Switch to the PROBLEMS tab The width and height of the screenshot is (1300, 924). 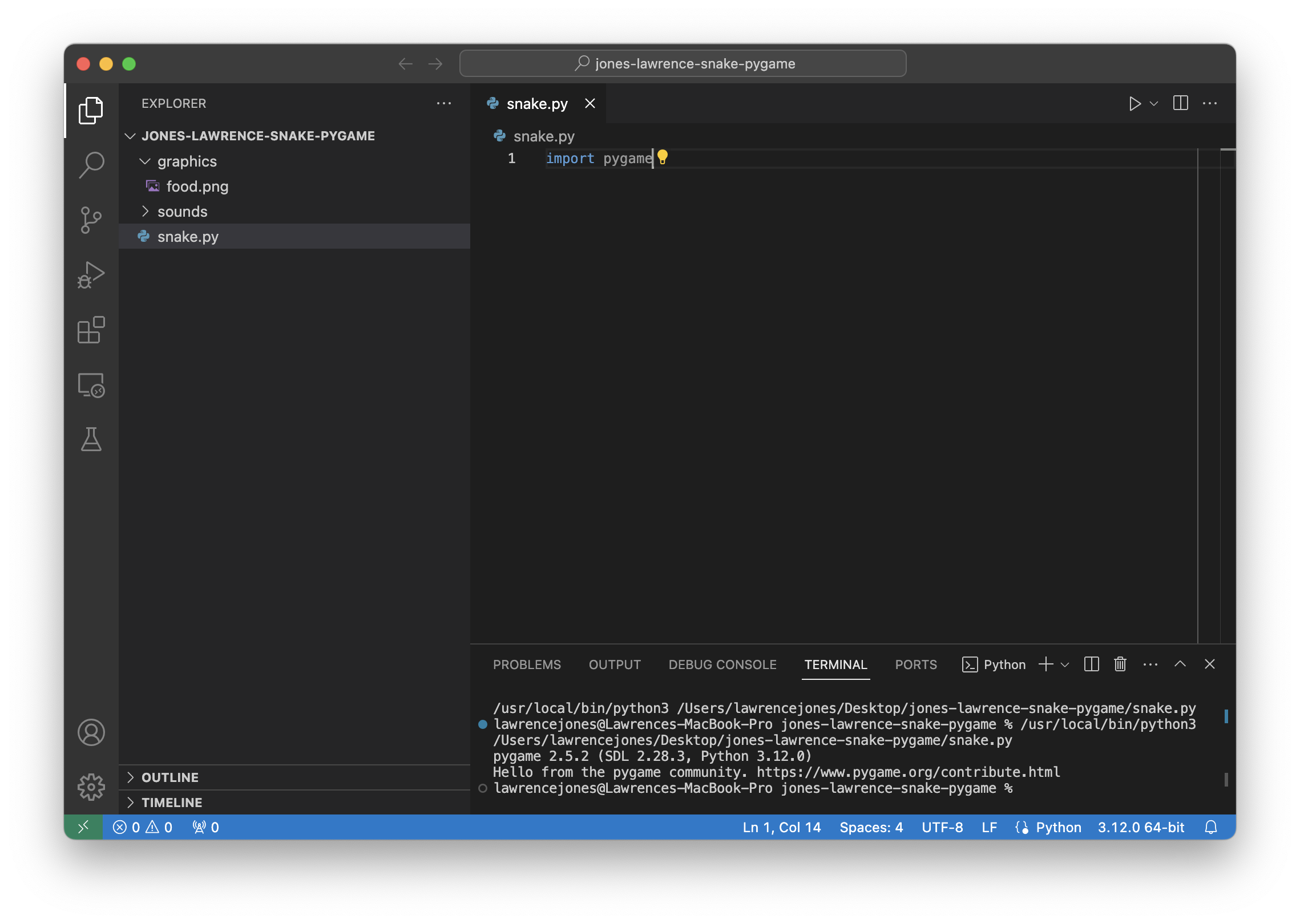click(x=527, y=664)
